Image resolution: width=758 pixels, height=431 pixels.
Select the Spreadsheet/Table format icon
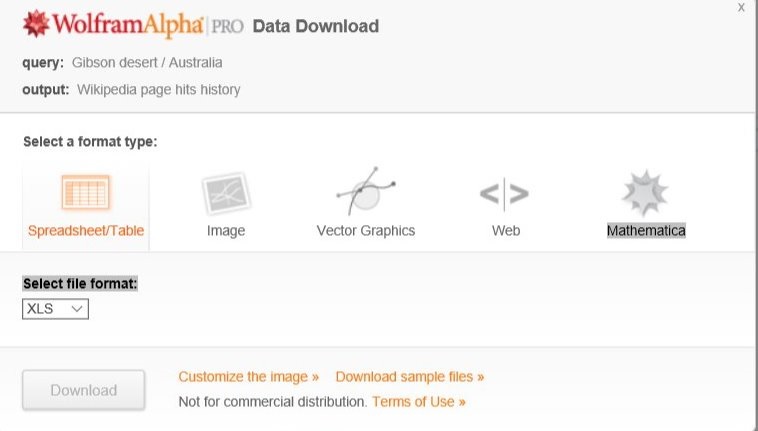click(x=86, y=192)
